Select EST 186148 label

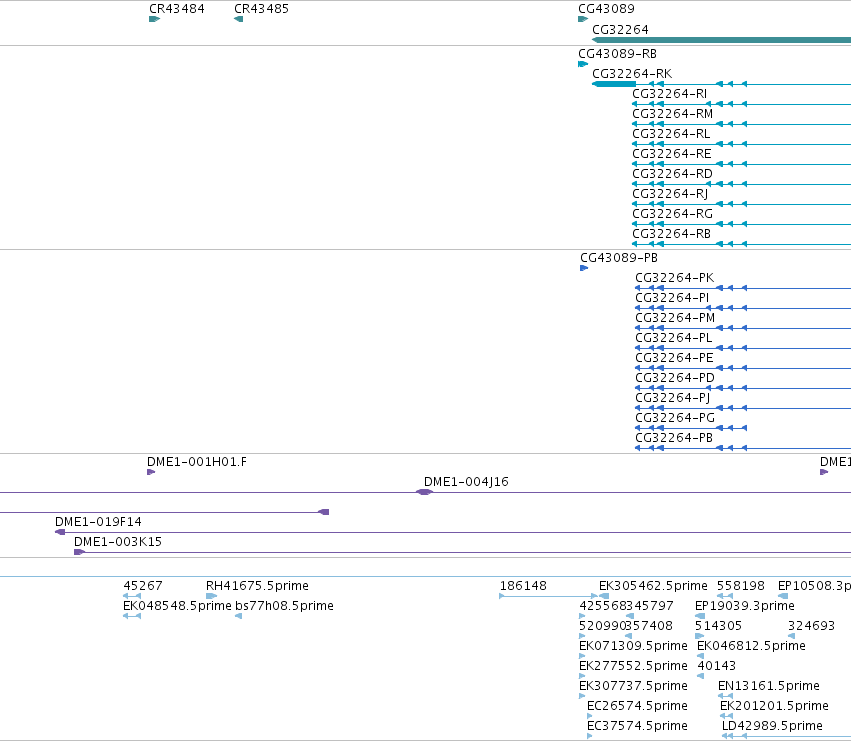(523, 586)
